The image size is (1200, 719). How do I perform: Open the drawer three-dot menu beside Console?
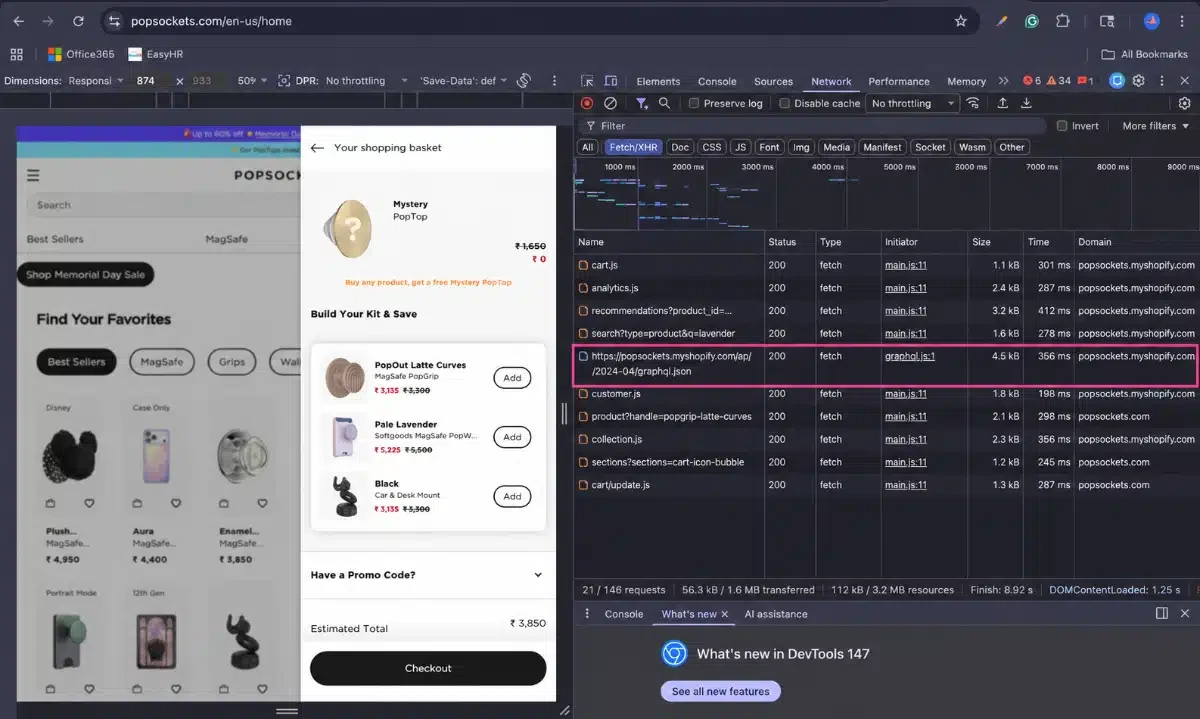587,613
